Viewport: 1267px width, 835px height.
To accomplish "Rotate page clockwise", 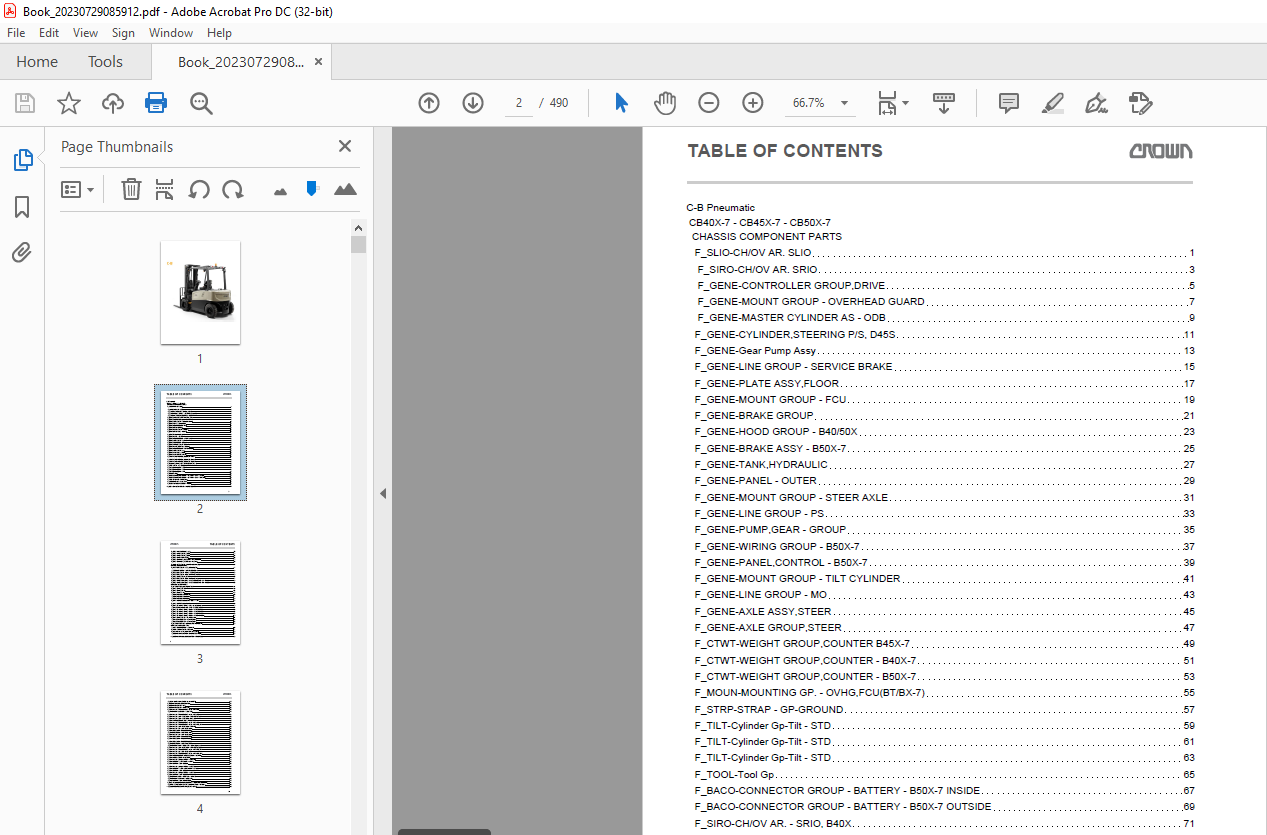I will [233, 189].
